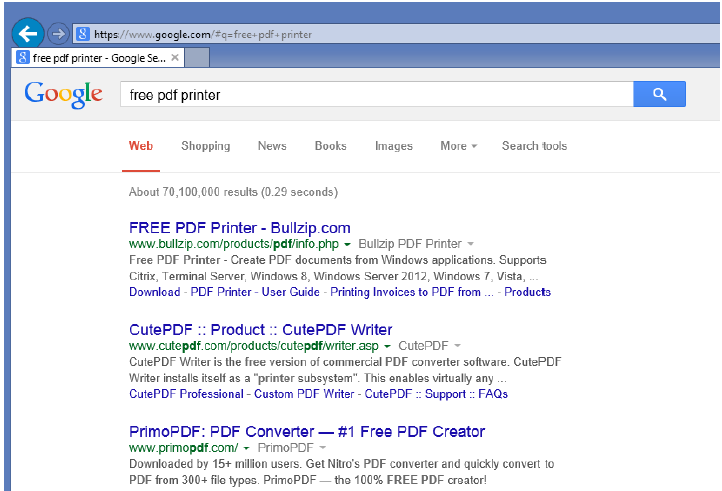
Task: Click the browser Forward arrow button
Action: point(58,34)
